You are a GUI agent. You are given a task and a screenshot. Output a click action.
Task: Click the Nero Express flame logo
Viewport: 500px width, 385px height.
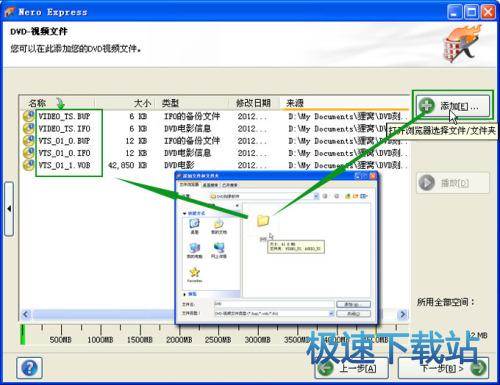(462, 43)
